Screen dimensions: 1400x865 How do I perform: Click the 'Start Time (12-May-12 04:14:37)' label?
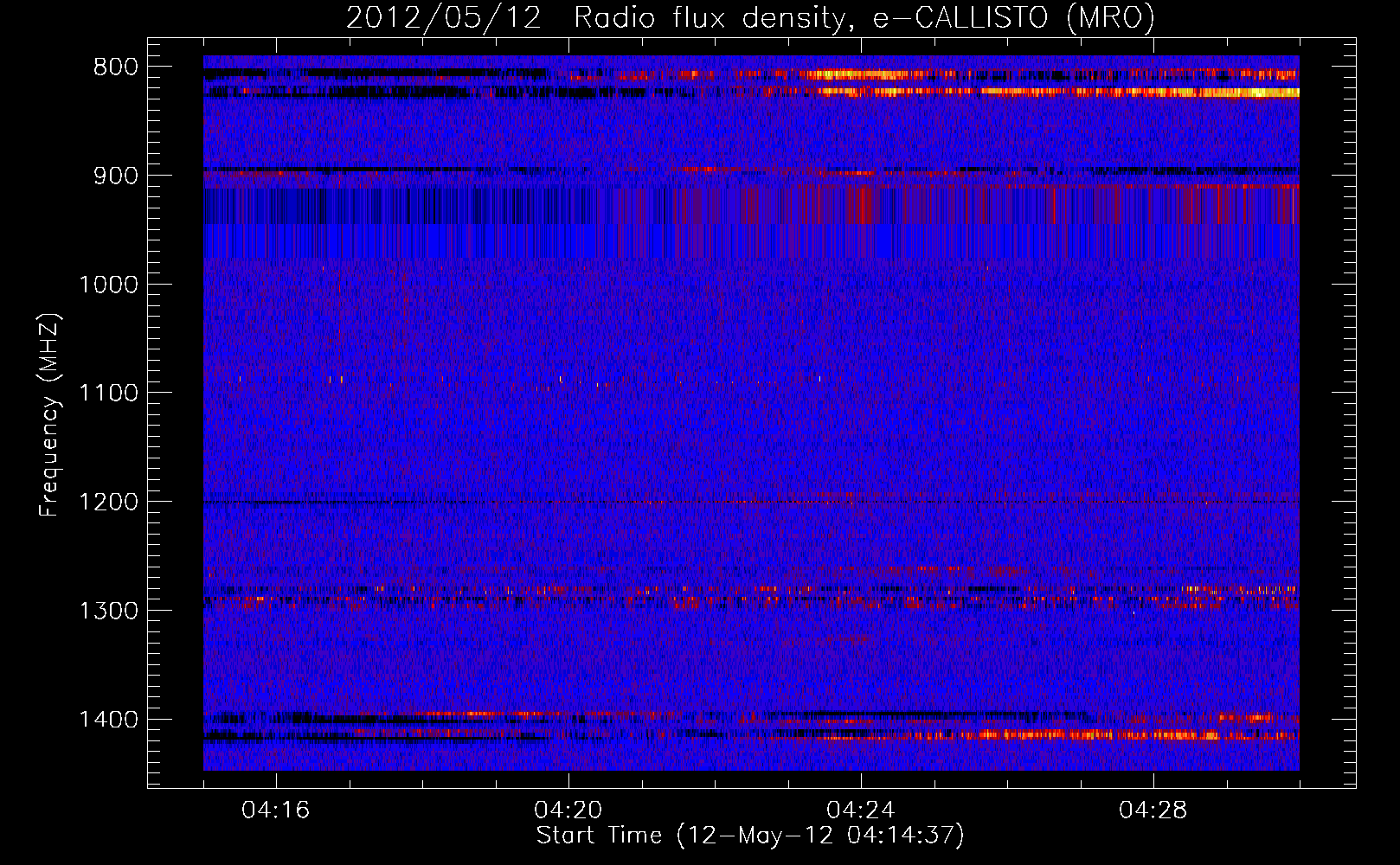(x=750, y=836)
